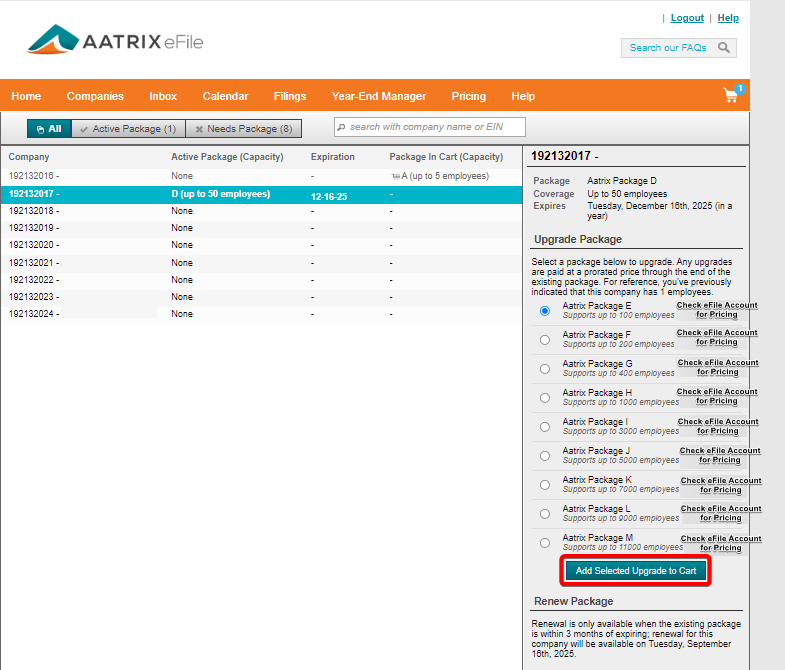Open Help in the orange navigation bar

523,96
